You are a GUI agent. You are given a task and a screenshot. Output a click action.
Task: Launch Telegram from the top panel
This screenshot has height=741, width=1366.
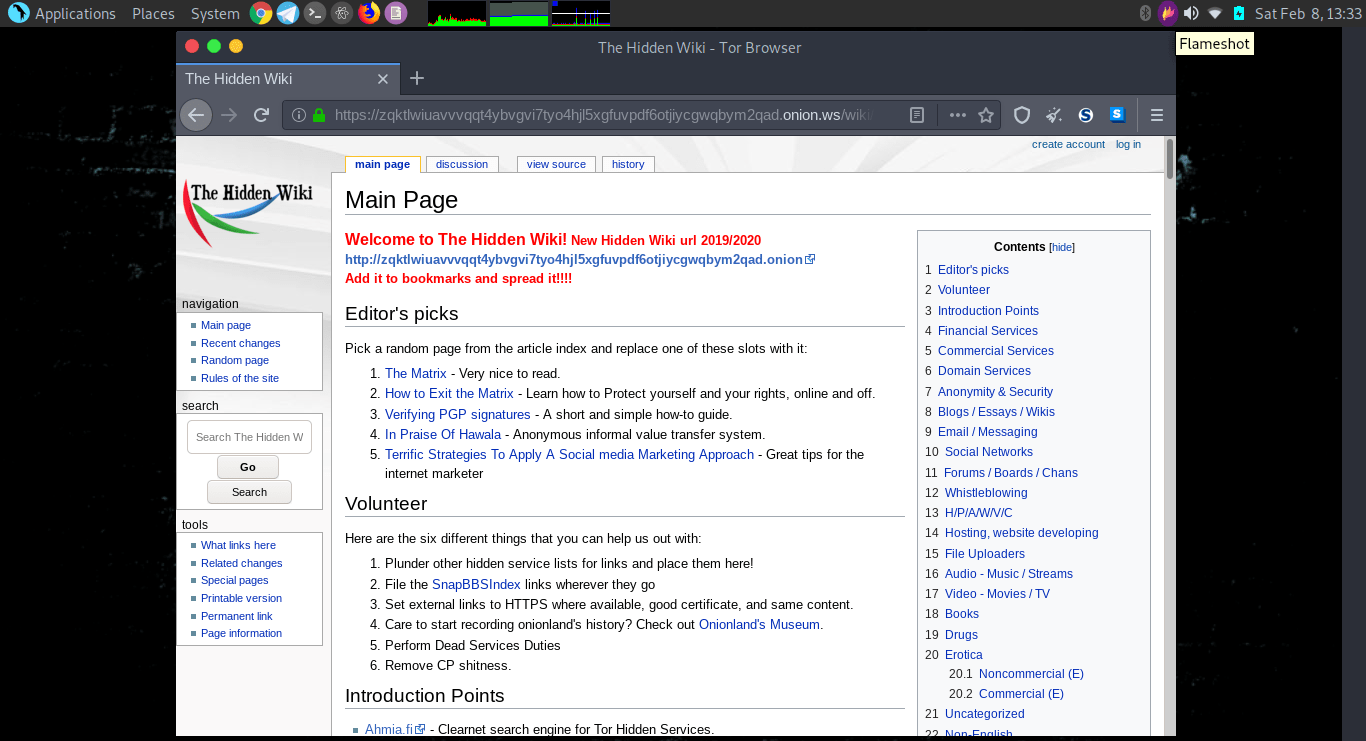(x=288, y=13)
